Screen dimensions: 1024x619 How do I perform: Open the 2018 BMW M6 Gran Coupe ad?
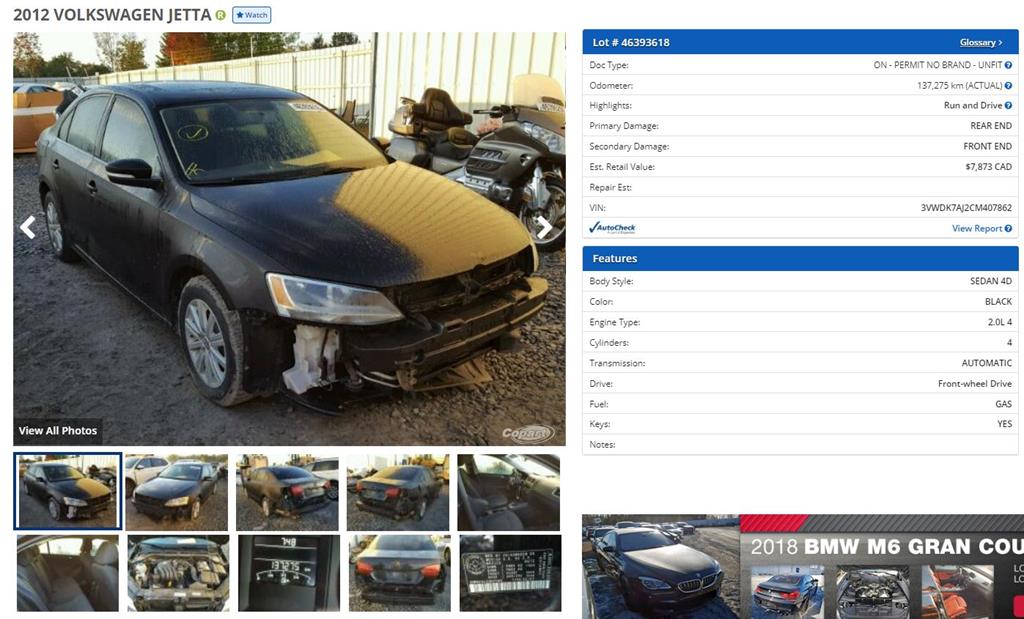[x=803, y=566]
